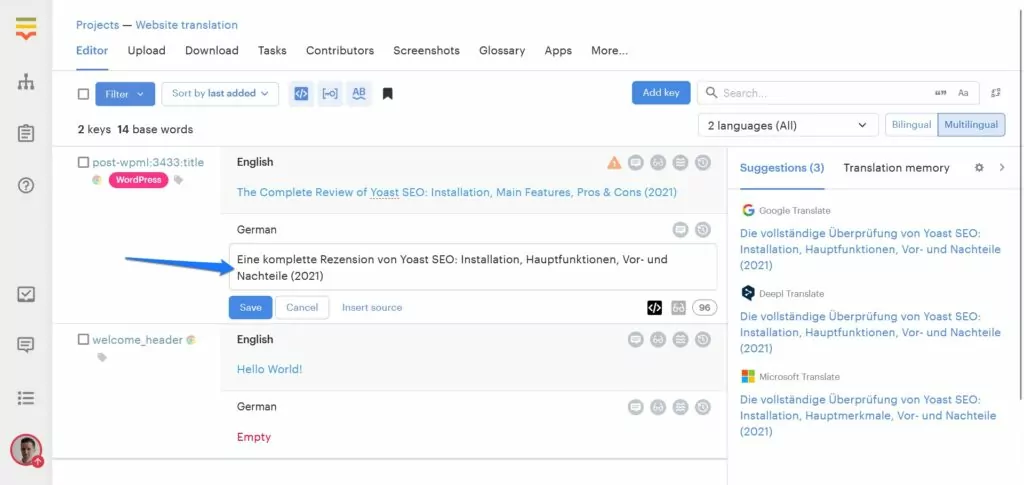Click the Add key button
This screenshot has height=485, width=1024.
pyautogui.click(x=661, y=93)
